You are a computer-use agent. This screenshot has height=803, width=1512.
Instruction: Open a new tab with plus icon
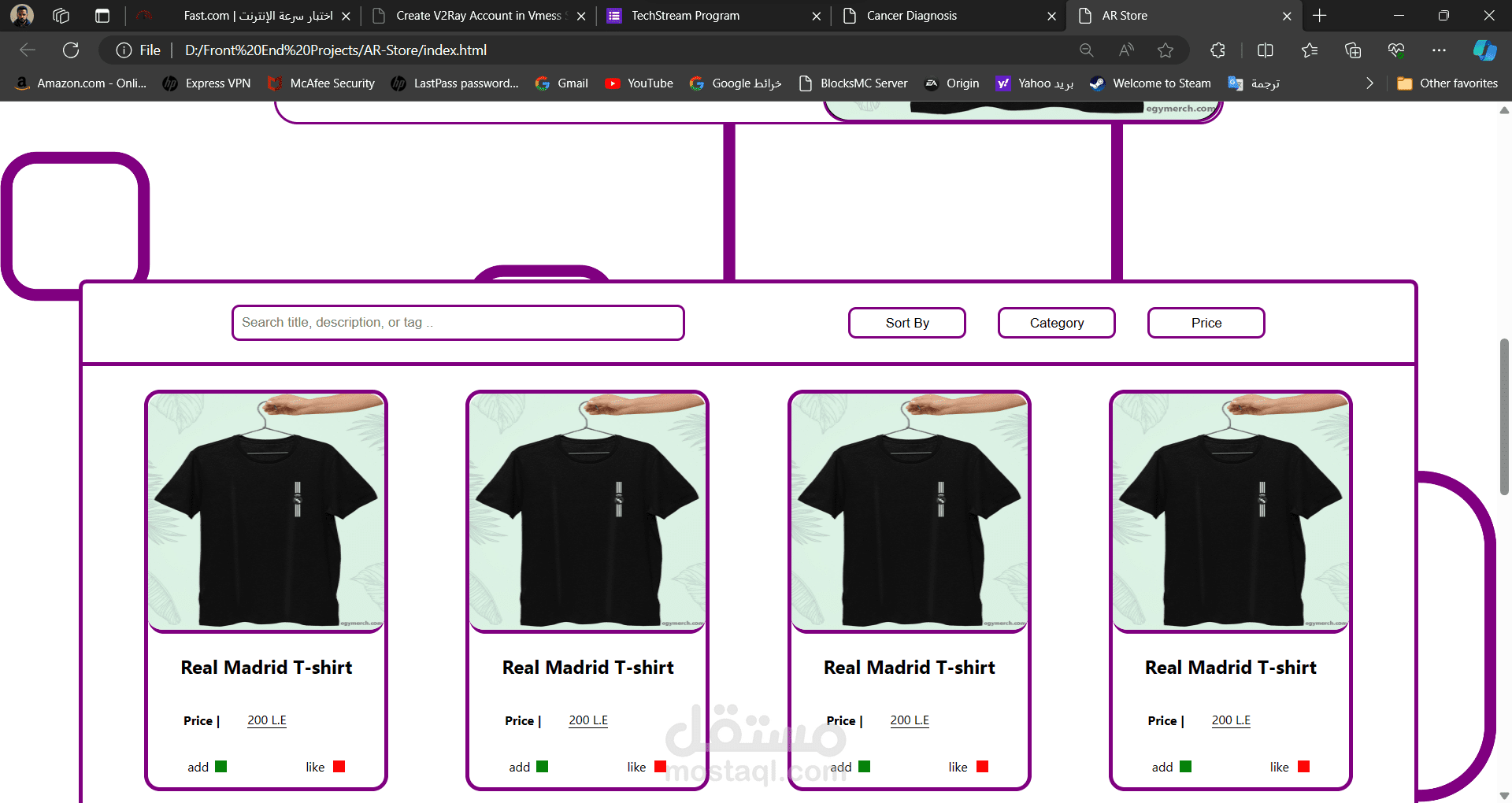coord(1320,15)
